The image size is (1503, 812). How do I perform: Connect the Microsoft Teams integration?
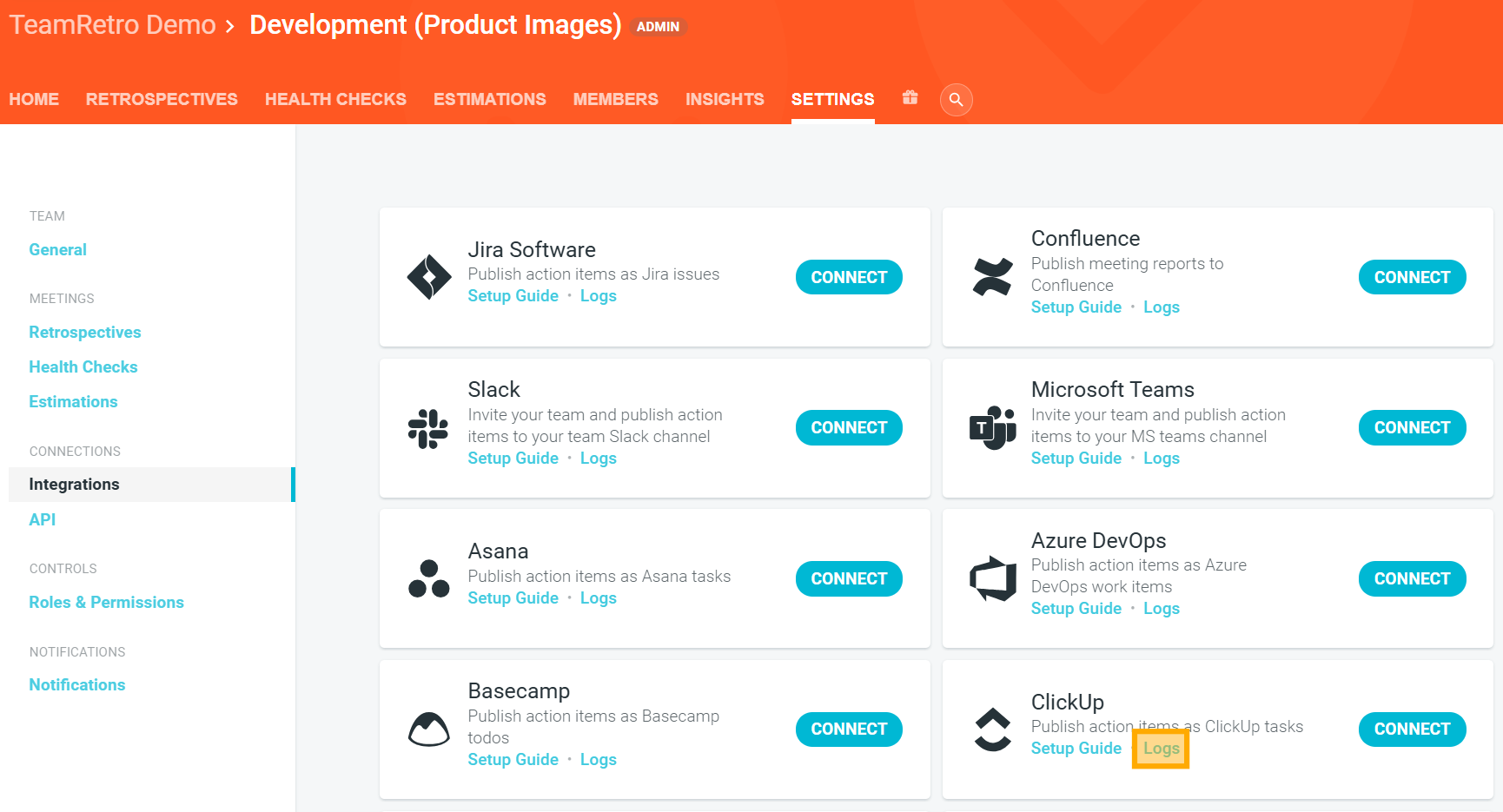(x=1412, y=427)
